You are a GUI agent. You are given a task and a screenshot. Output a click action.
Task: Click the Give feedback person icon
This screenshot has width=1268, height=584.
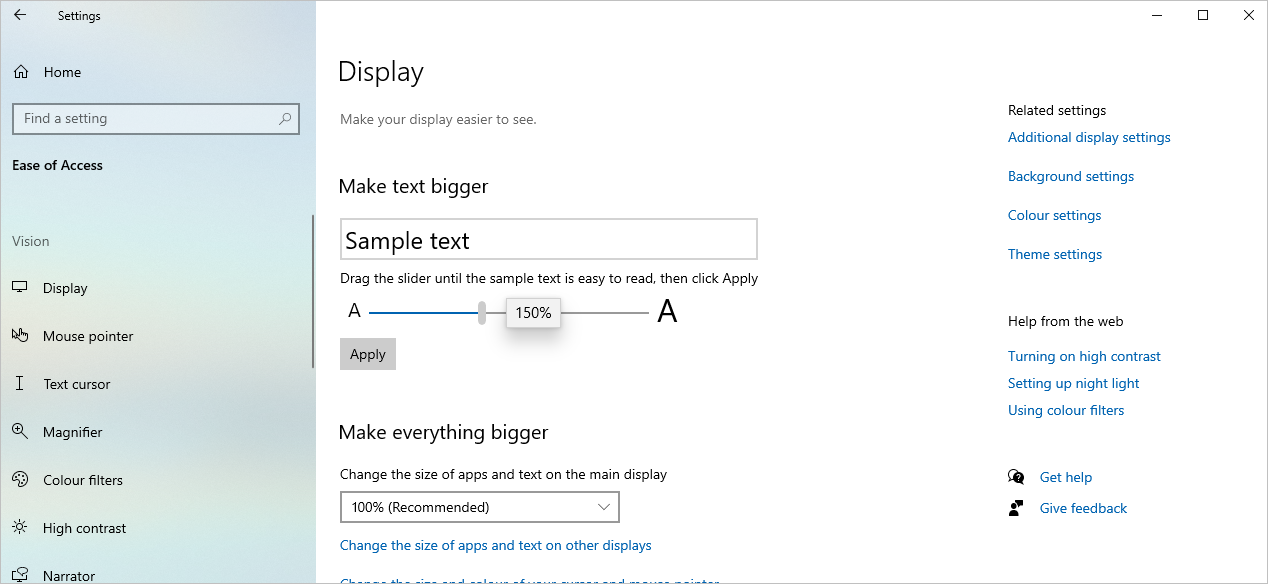1017,508
